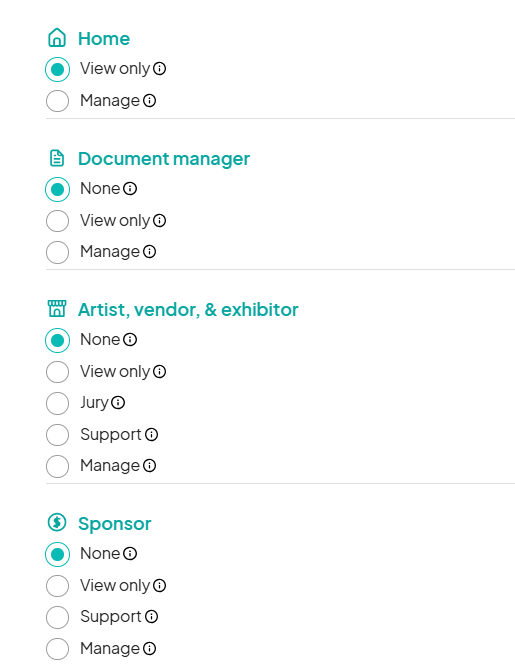
Task: Click the Sponsor section heading
Action: click(114, 524)
